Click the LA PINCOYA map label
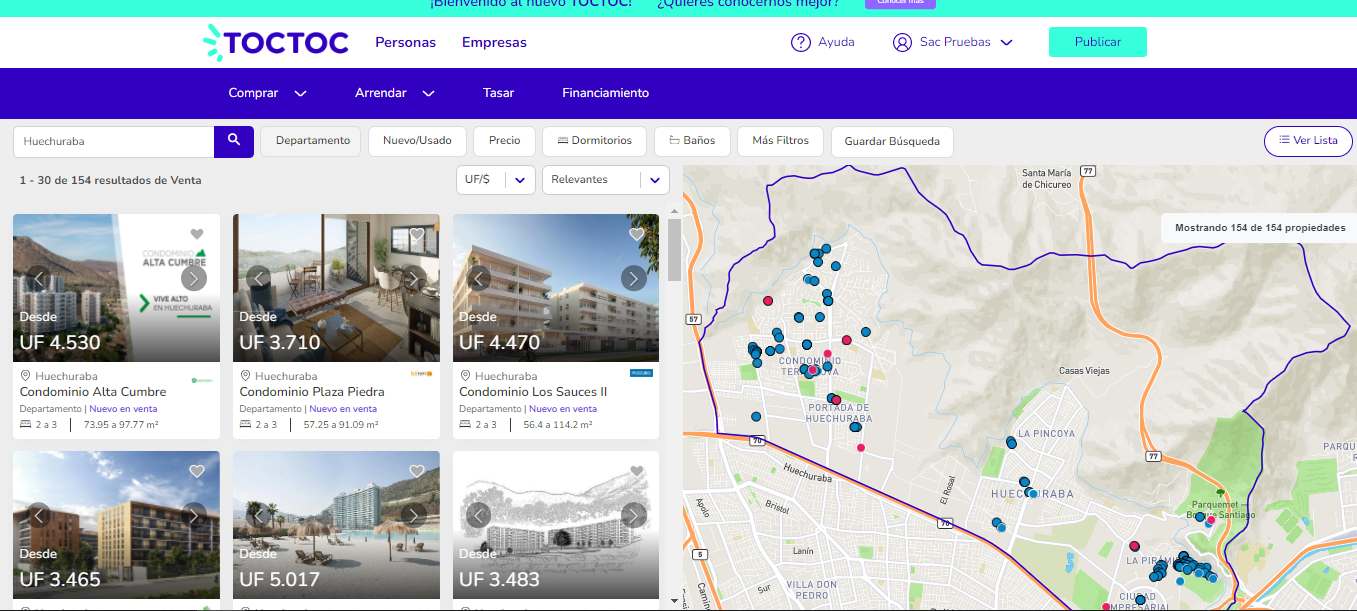The image size is (1357, 611). click(x=1046, y=434)
